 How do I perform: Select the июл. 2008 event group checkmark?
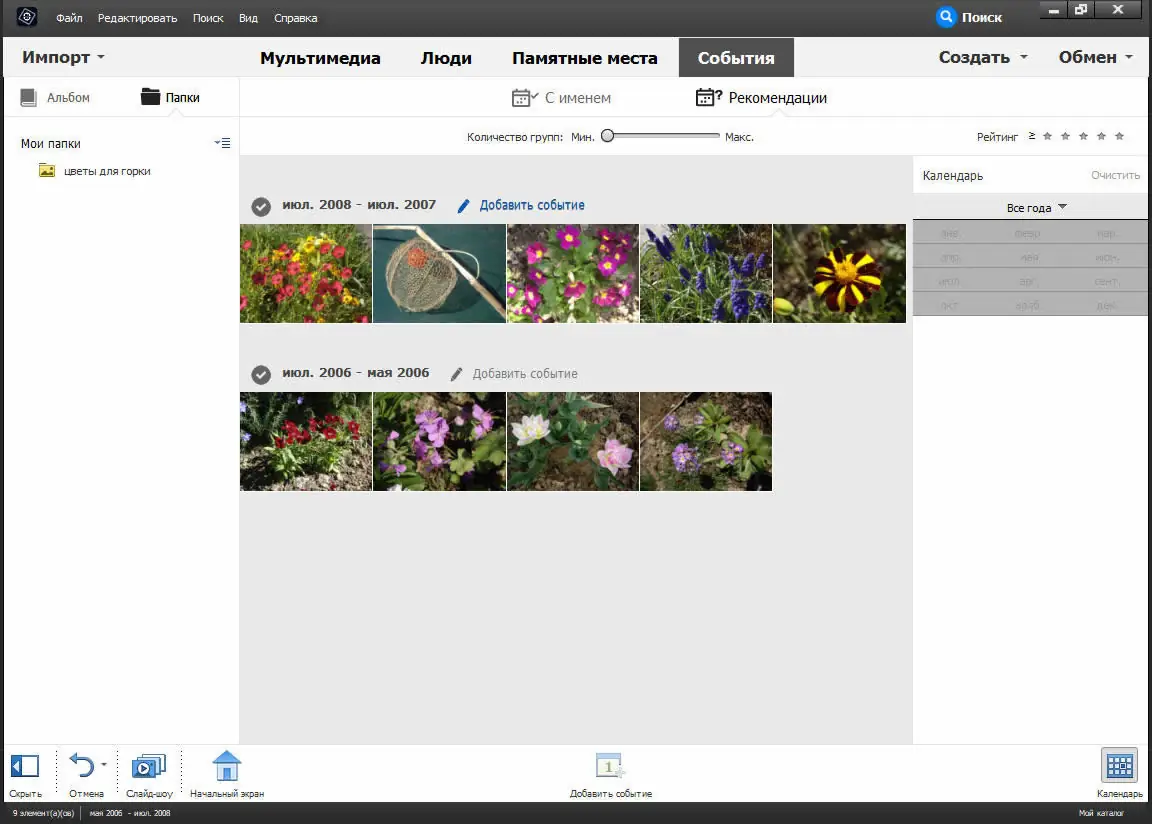click(261, 207)
